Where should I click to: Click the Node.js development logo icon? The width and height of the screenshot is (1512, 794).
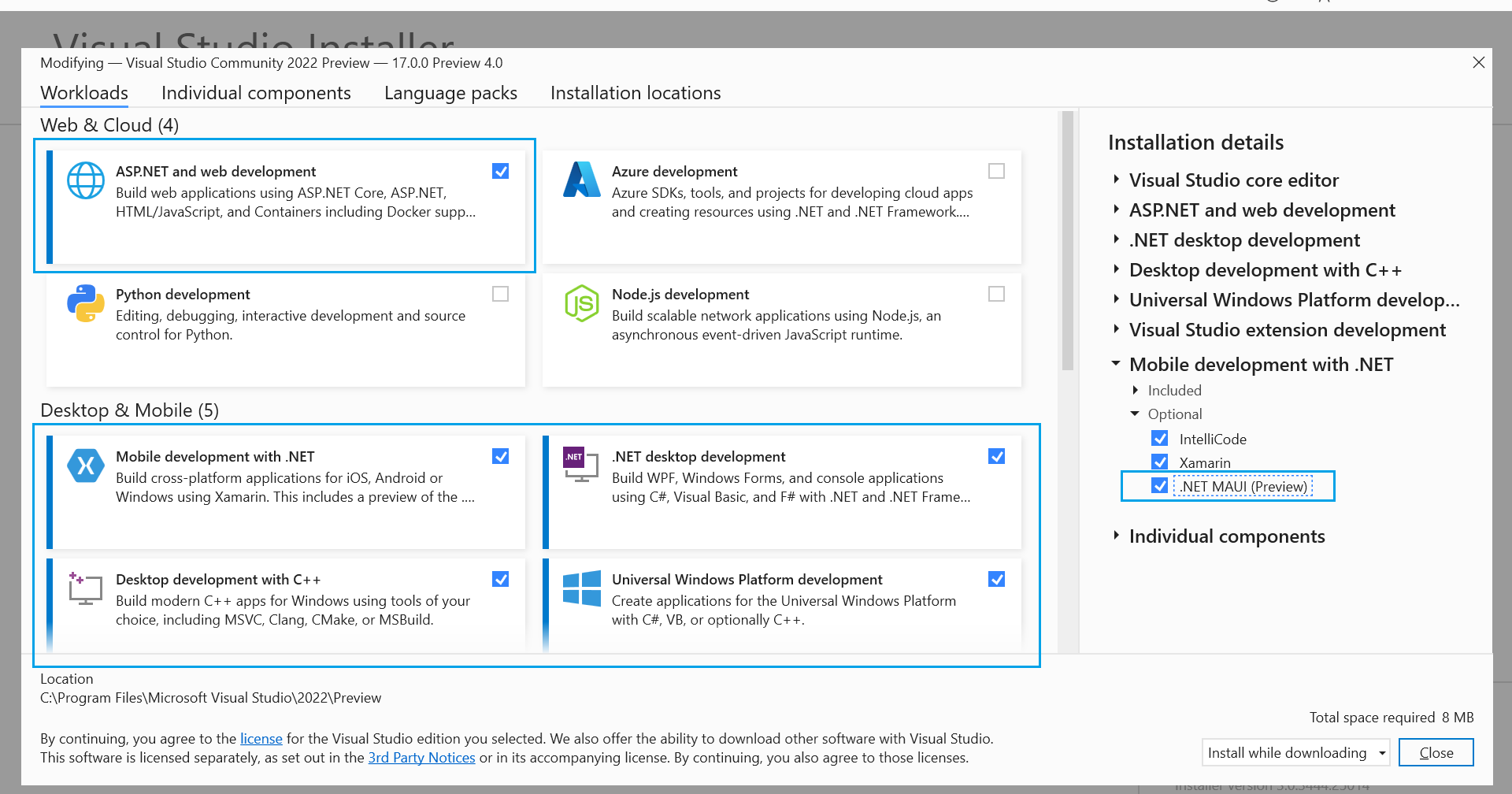582,303
